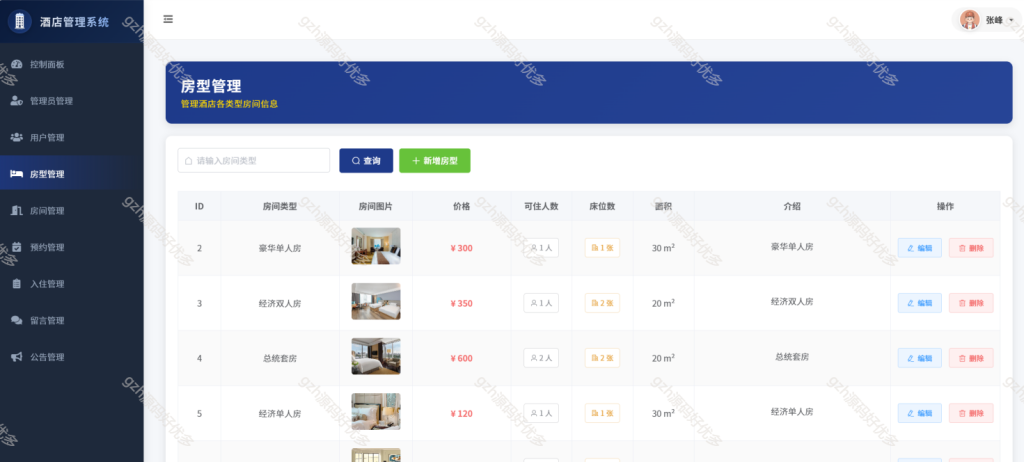The height and width of the screenshot is (462, 1024).
Task: Click the 留言管理 chat bubbles icon
Action: coord(17,320)
